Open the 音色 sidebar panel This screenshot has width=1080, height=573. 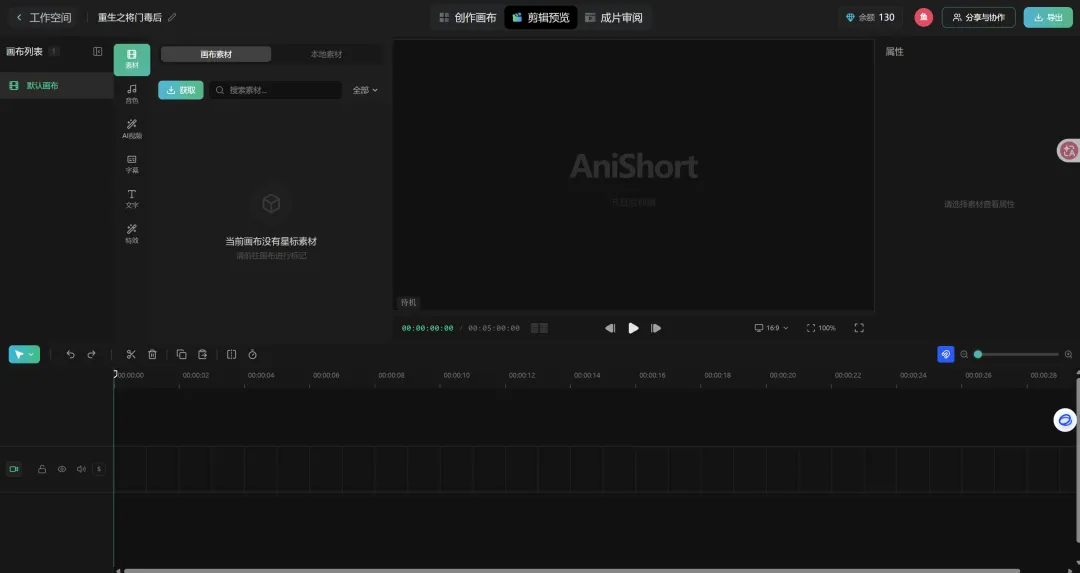click(x=132, y=94)
